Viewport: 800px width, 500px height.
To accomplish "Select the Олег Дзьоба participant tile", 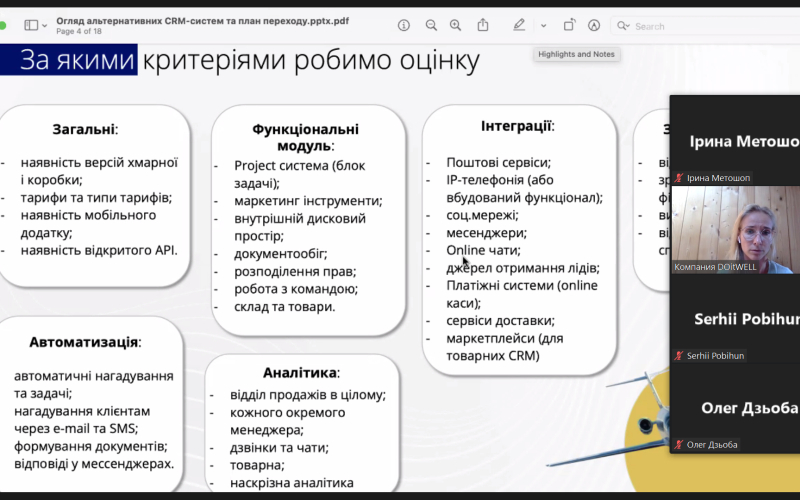I will 735,407.
